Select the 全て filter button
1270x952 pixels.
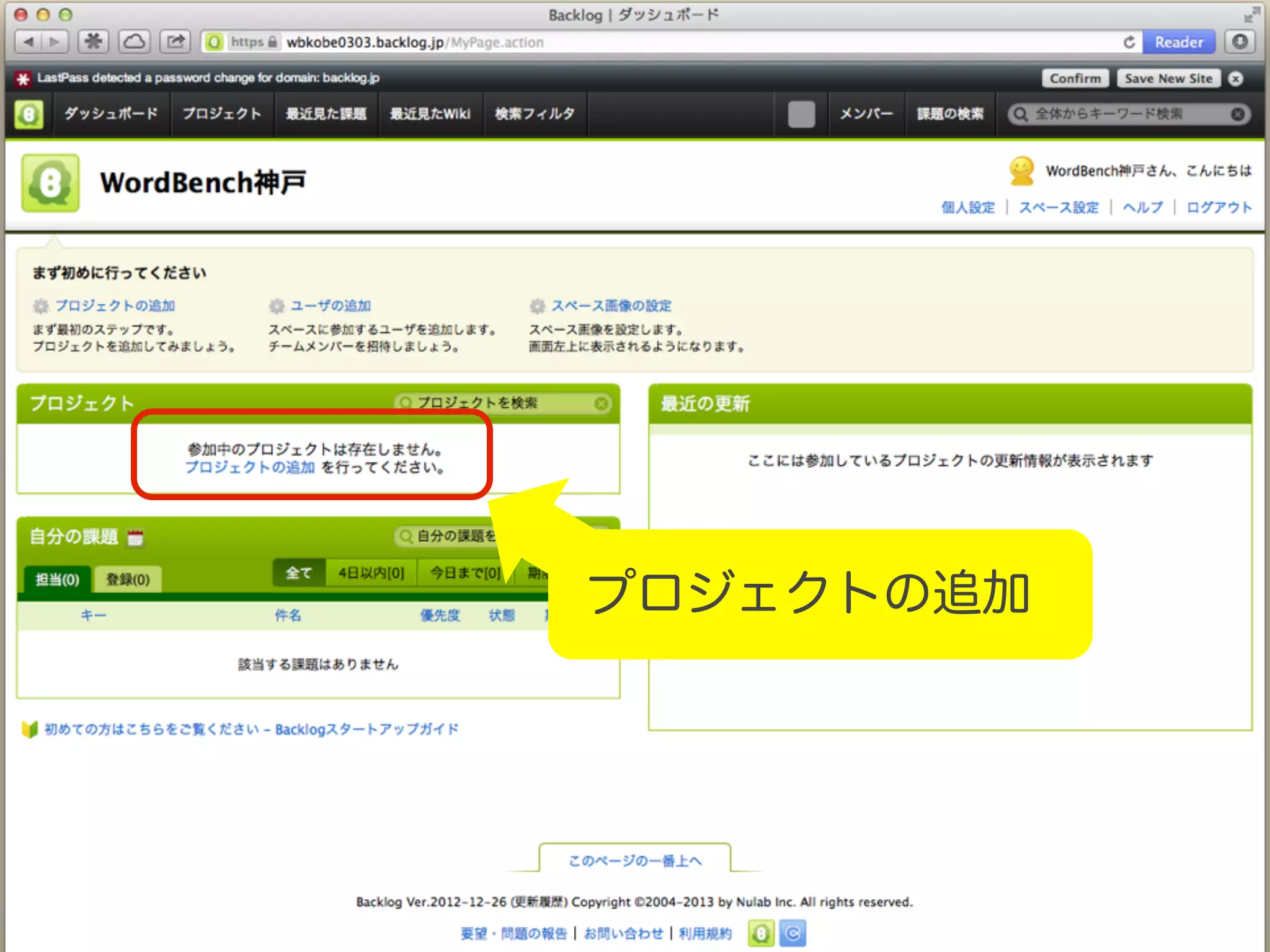click(298, 573)
